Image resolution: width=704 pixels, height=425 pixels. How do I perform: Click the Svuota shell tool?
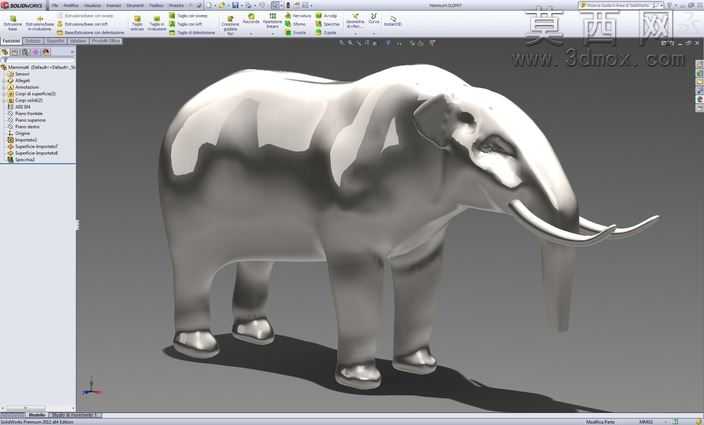(295, 32)
